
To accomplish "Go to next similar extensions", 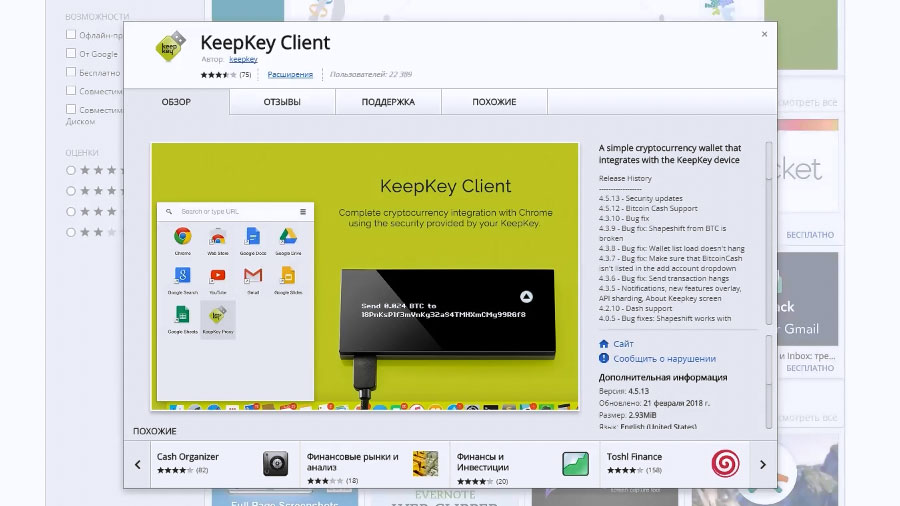I will pyautogui.click(x=763, y=465).
